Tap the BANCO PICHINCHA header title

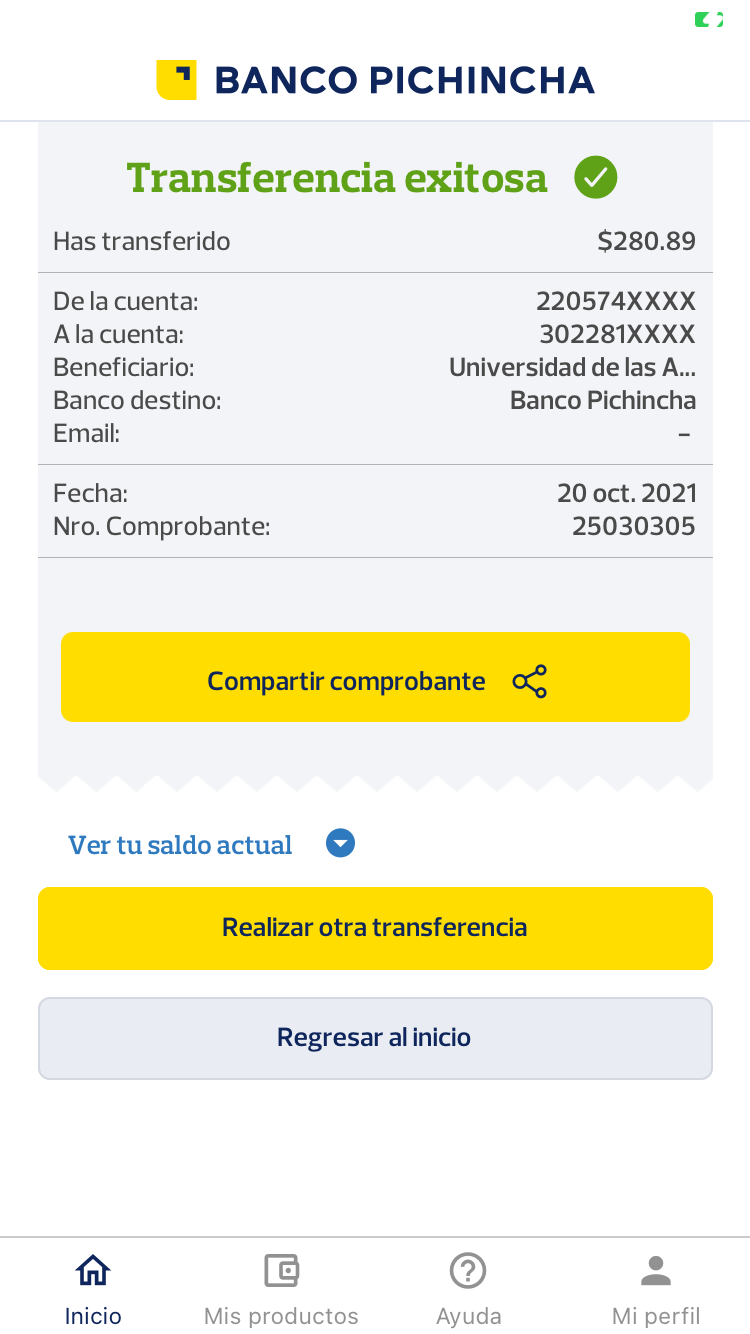pos(404,80)
